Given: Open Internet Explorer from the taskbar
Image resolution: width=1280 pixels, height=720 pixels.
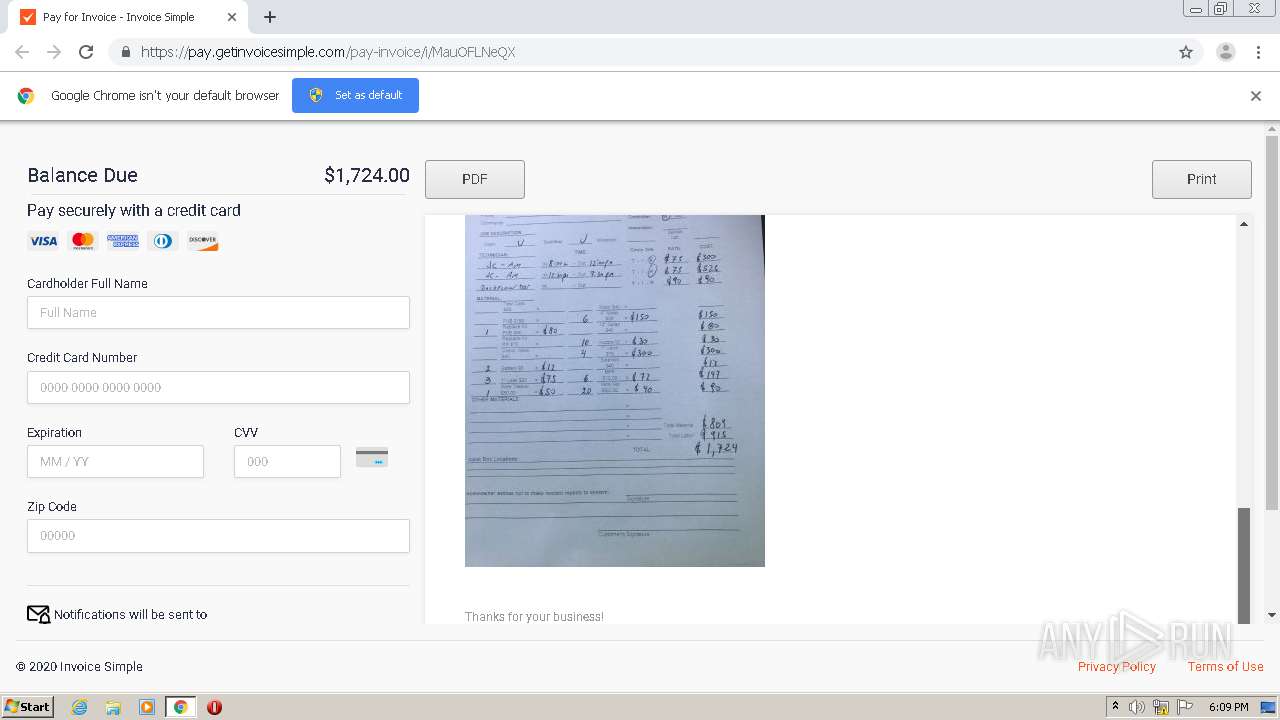Looking at the screenshot, I should coord(79,707).
